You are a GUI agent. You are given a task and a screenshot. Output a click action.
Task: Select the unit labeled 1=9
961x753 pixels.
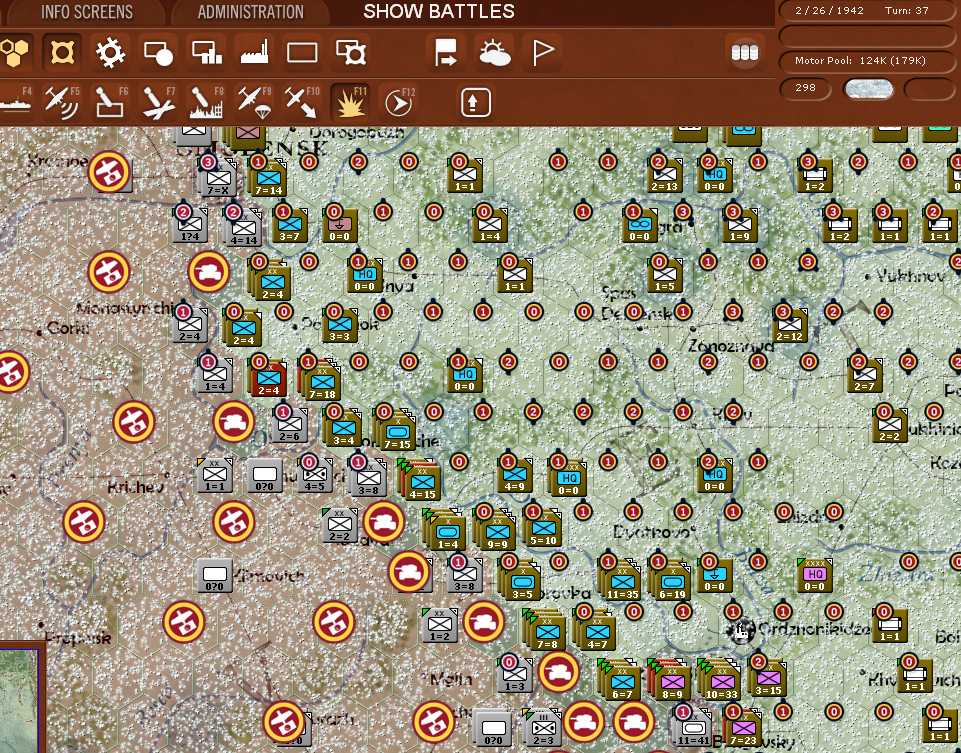(739, 225)
